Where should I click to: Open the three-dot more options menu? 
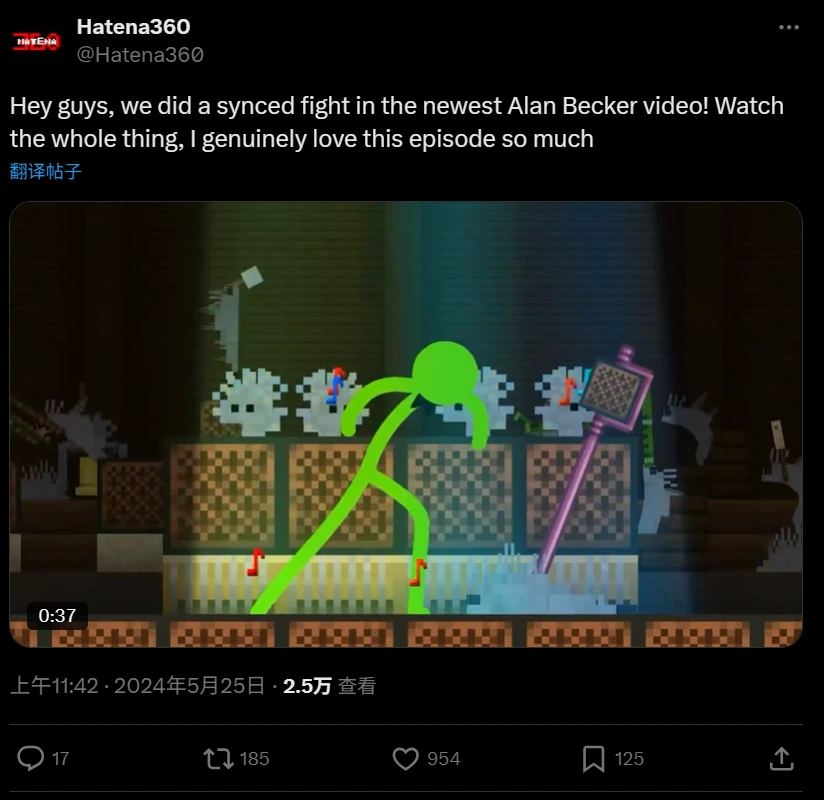pos(789,27)
